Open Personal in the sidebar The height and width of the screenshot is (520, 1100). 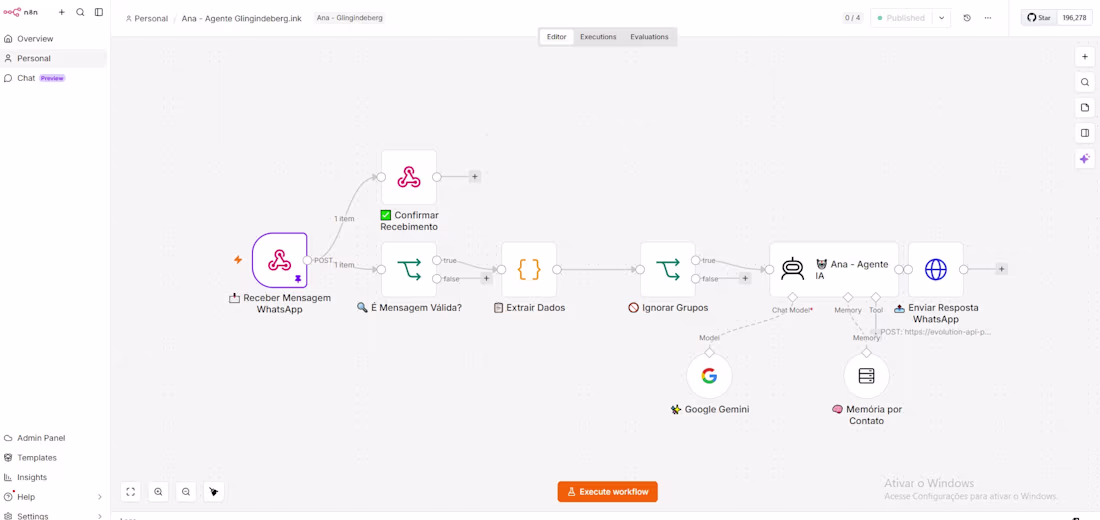pos(55,58)
